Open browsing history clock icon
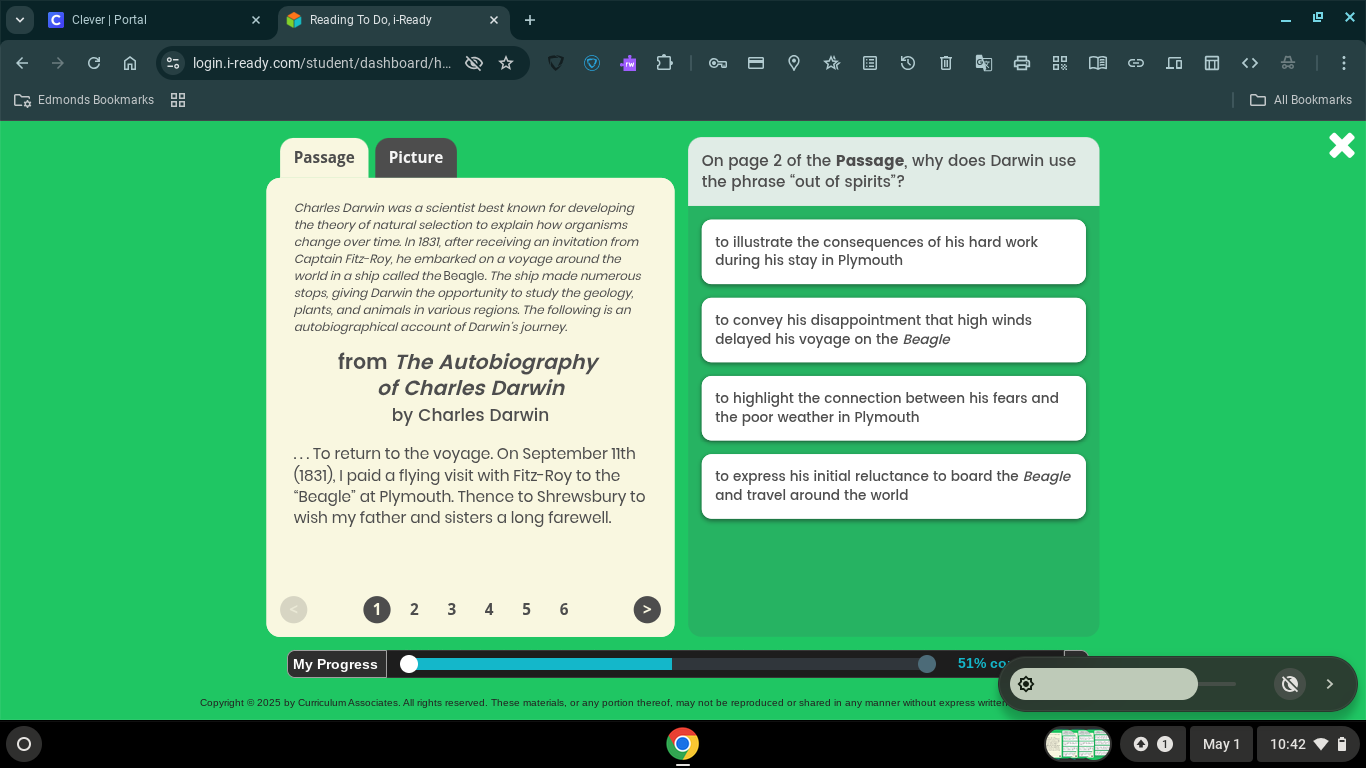This screenshot has width=1366, height=768. 907,62
